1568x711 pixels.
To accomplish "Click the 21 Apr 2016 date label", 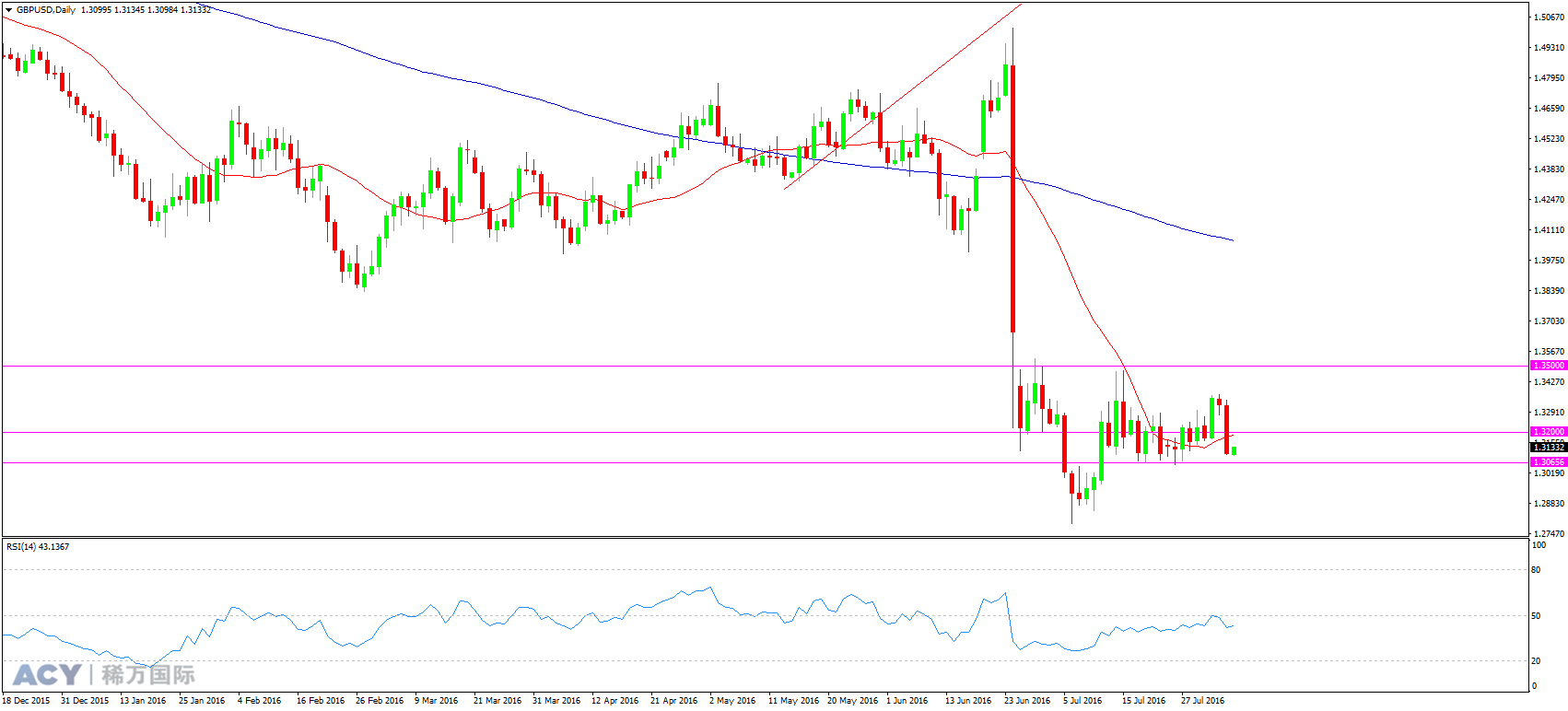I will click(x=674, y=701).
